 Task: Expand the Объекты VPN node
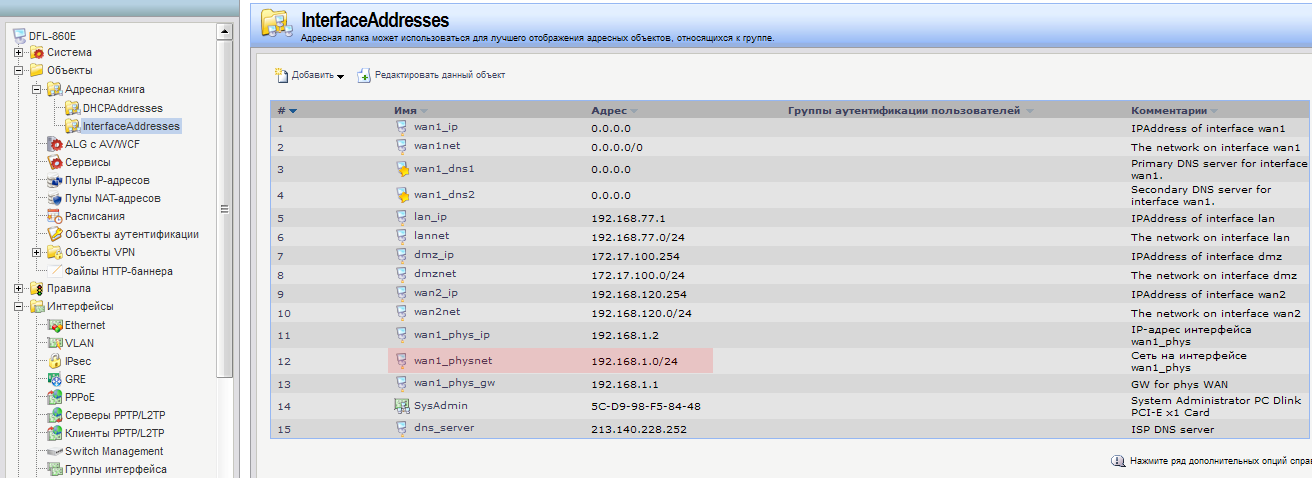[37, 252]
